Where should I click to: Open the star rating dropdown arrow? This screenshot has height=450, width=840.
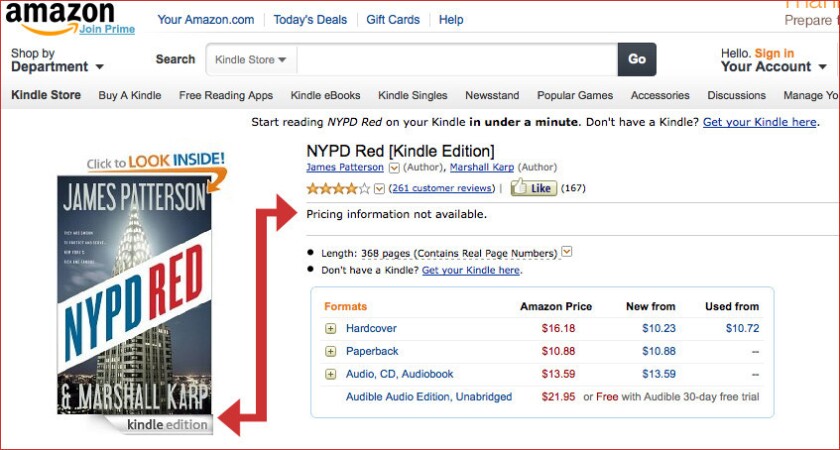point(379,188)
